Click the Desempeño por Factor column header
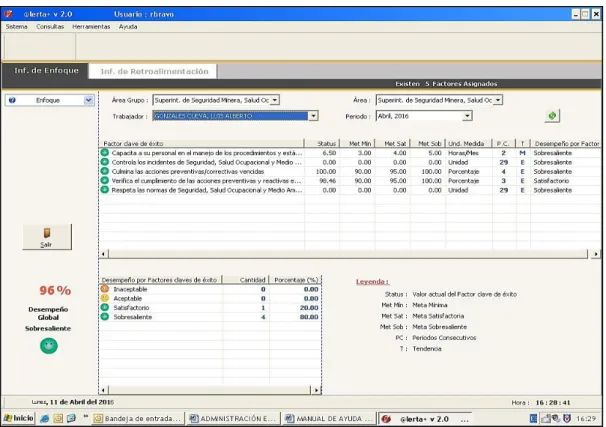The image size is (606, 427). (566, 143)
